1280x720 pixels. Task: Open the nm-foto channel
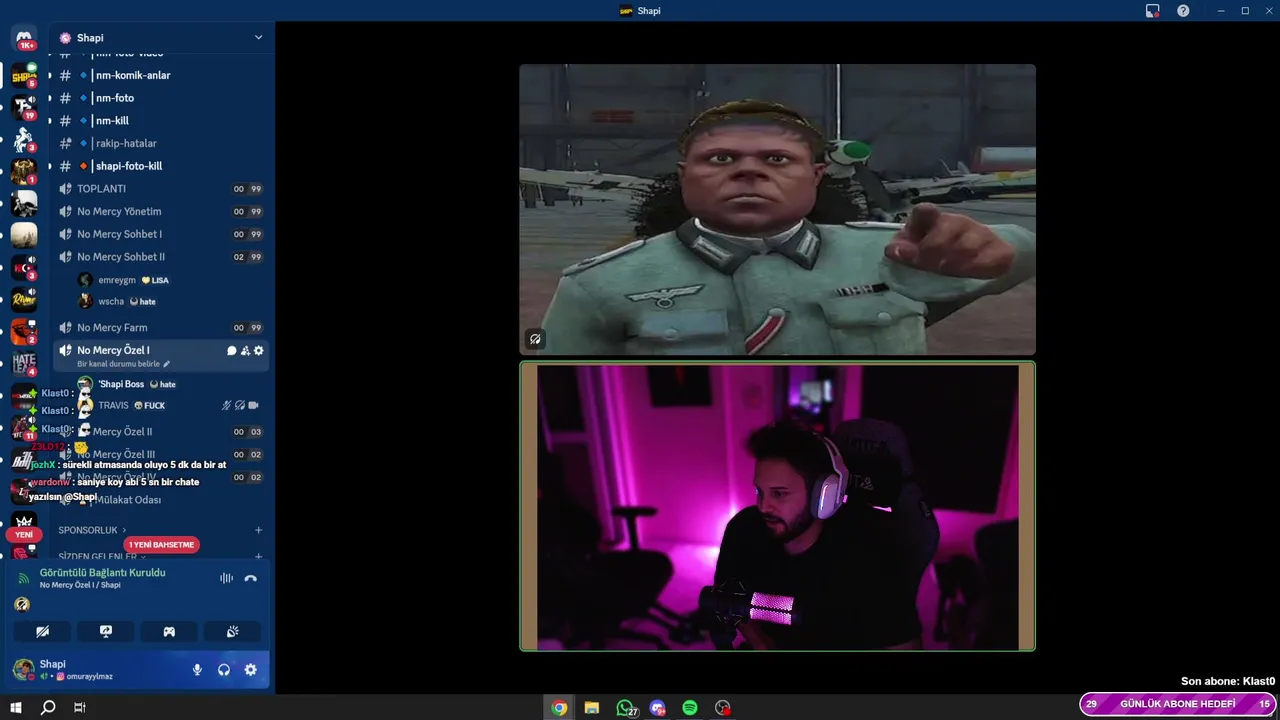pyautogui.click(x=161, y=98)
